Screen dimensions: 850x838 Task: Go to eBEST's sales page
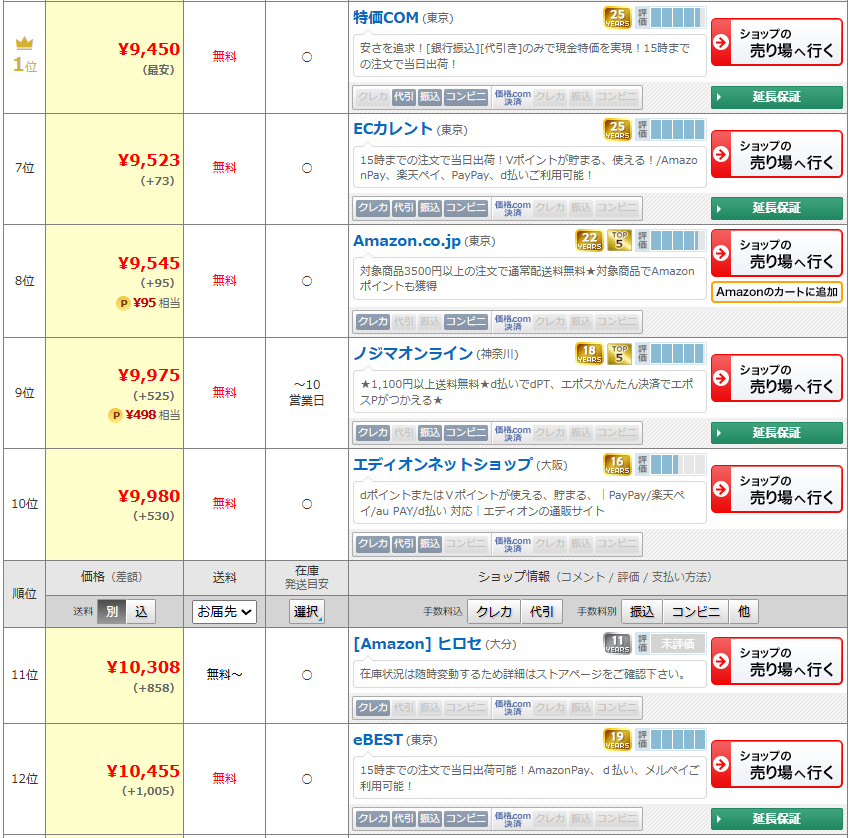coord(776,764)
